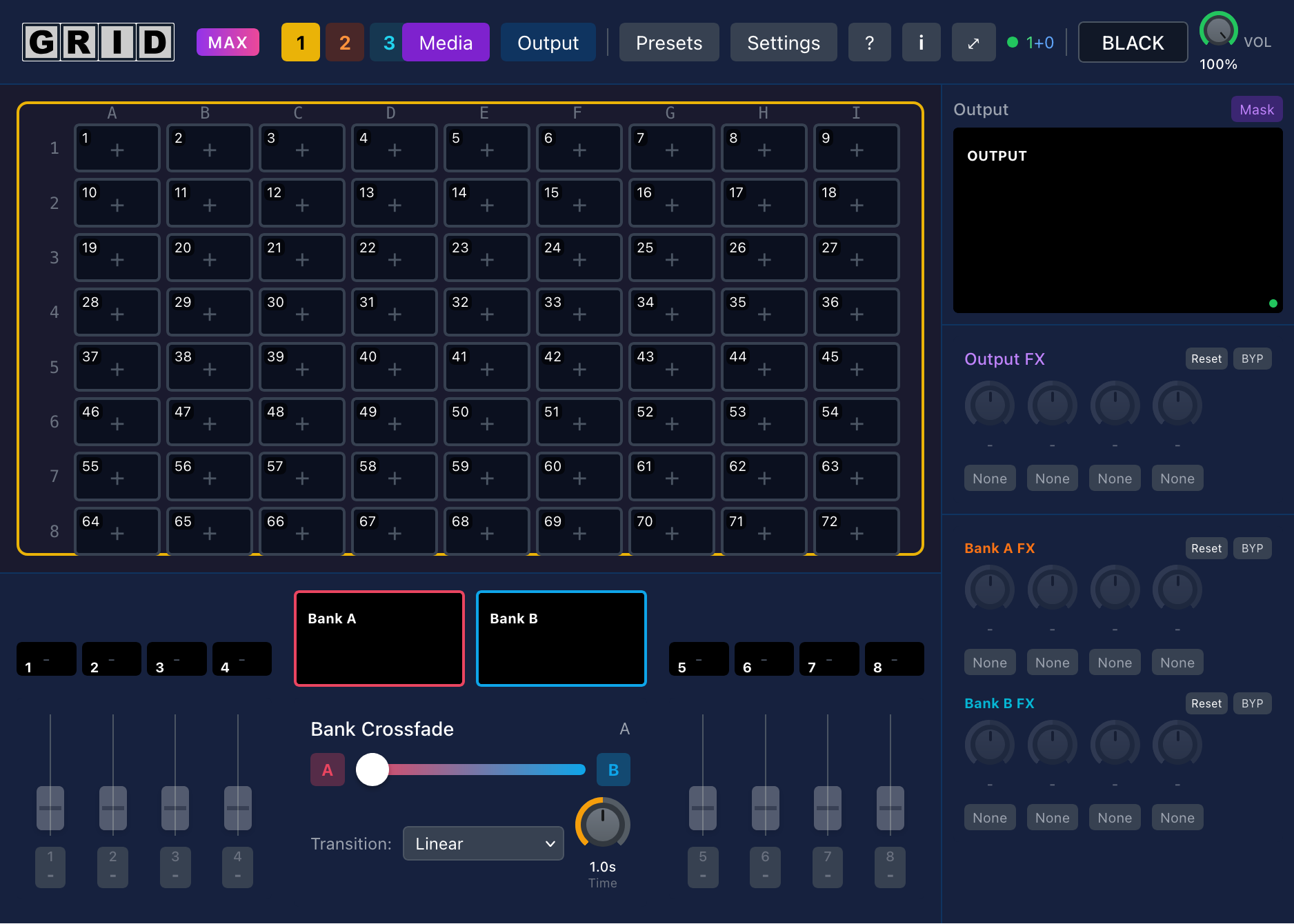Adjust the Time knob below the transition dropdown
This screenshot has height=924, width=1294.
[601, 824]
